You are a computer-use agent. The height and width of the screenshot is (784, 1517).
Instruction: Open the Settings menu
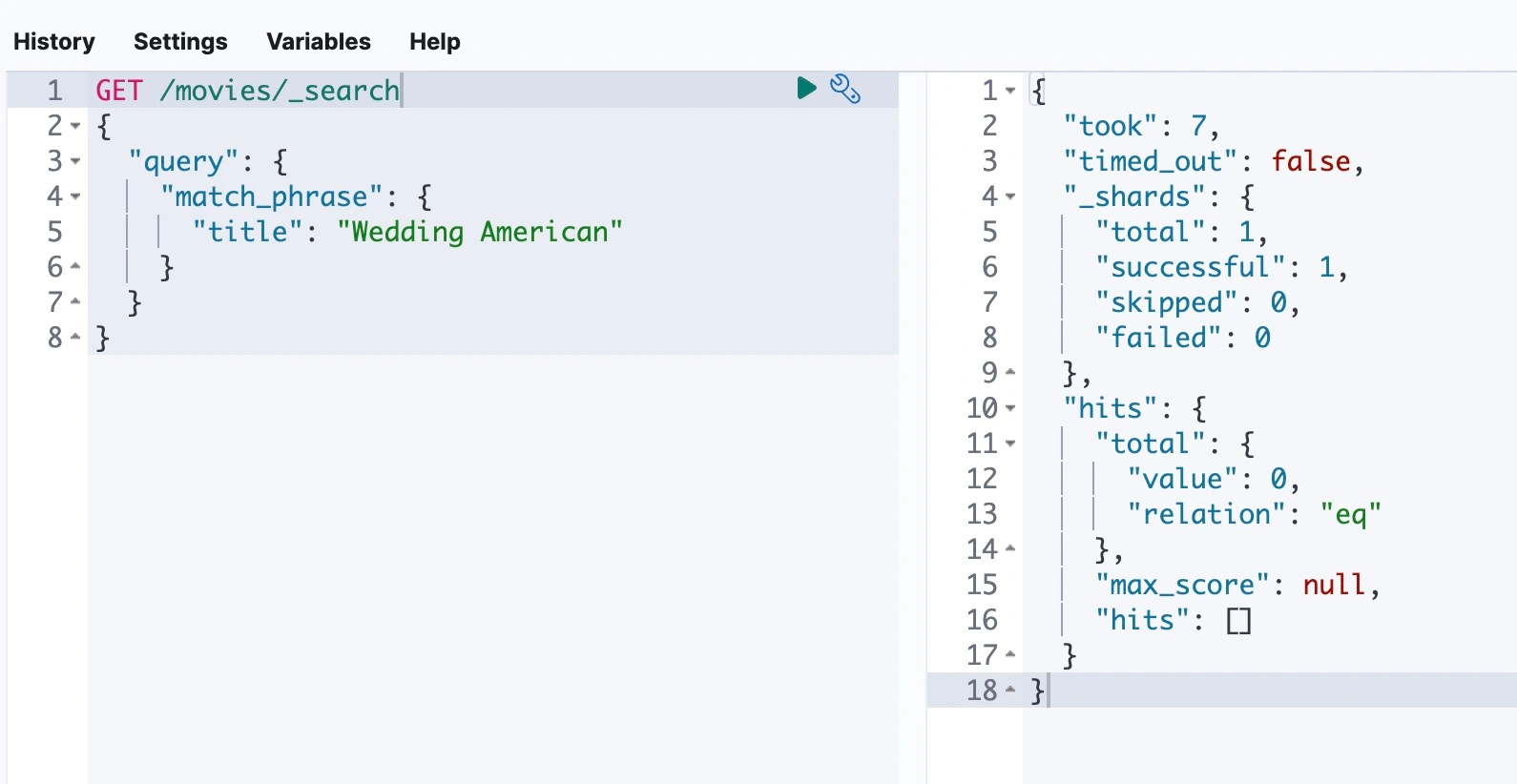[180, 42]
